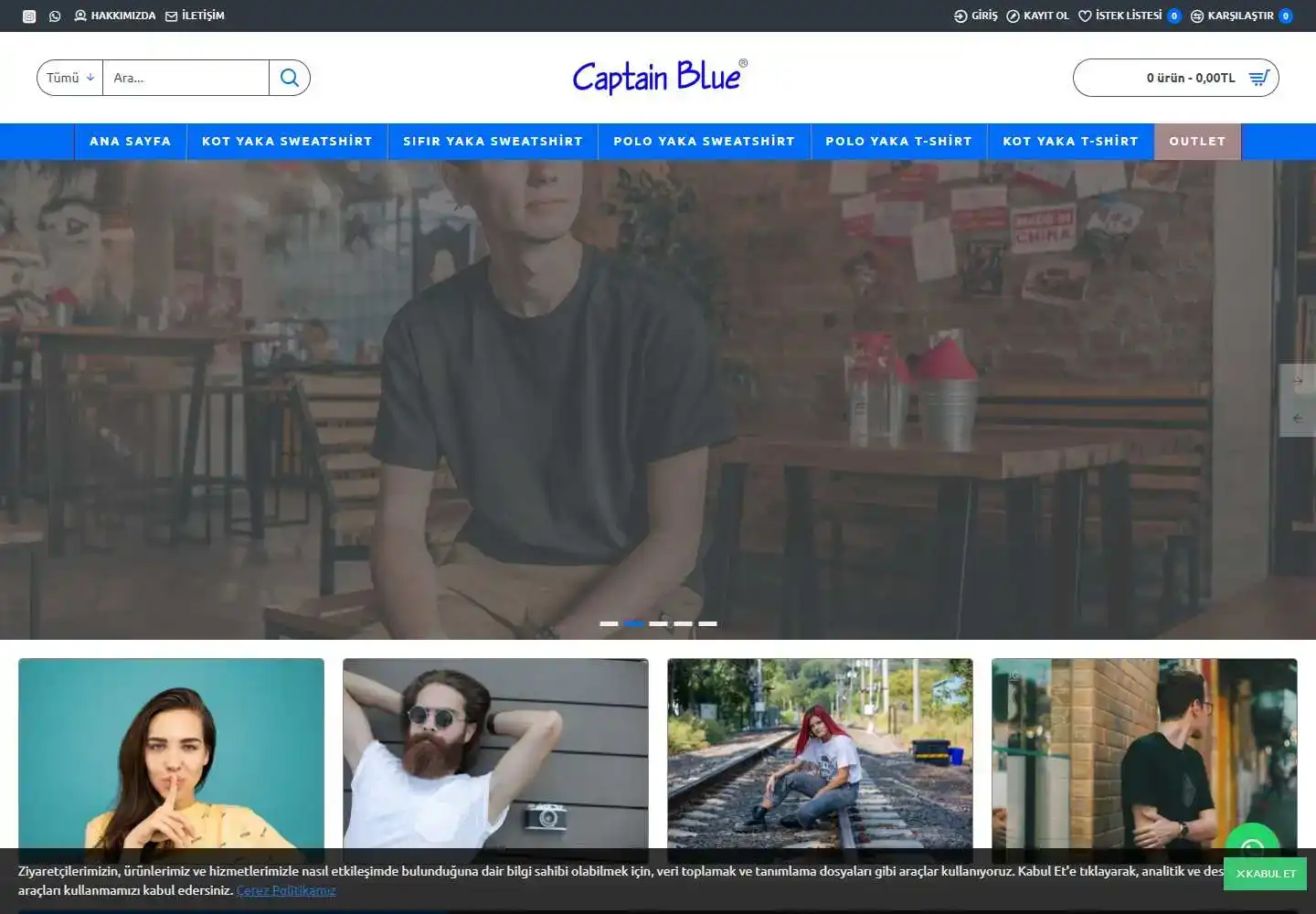This screenshot has width=1316, height=914.
Task: Select the first slider indicator dash
Action: 609,623
